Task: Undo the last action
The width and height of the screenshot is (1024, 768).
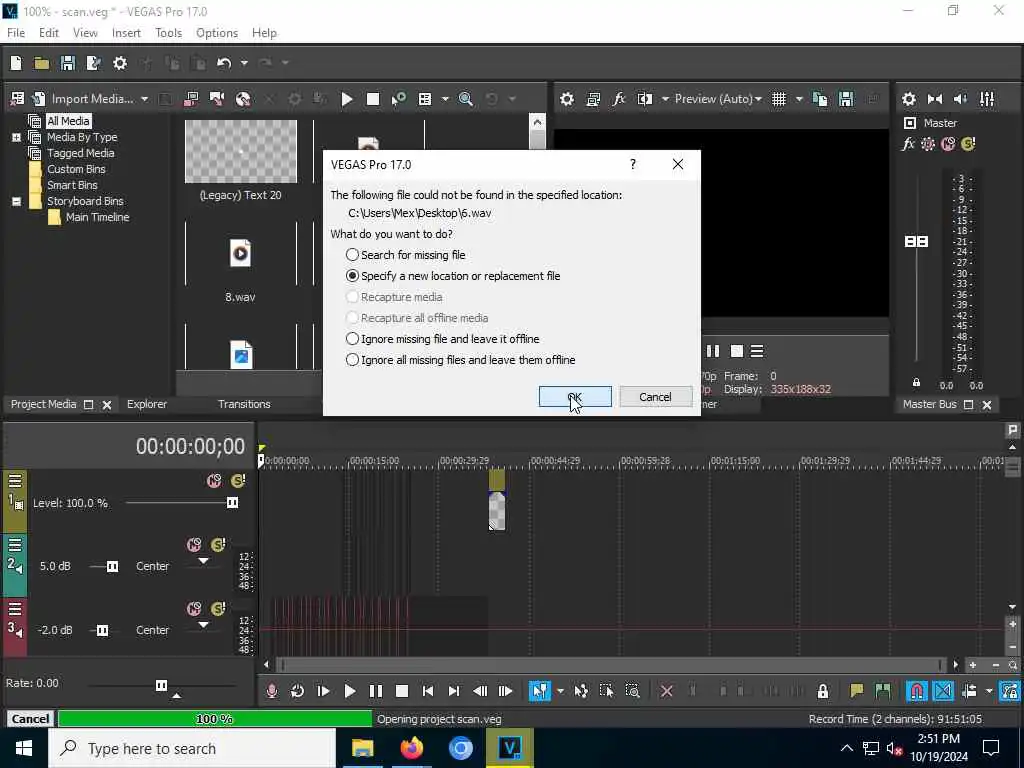Action: (224, 63)
